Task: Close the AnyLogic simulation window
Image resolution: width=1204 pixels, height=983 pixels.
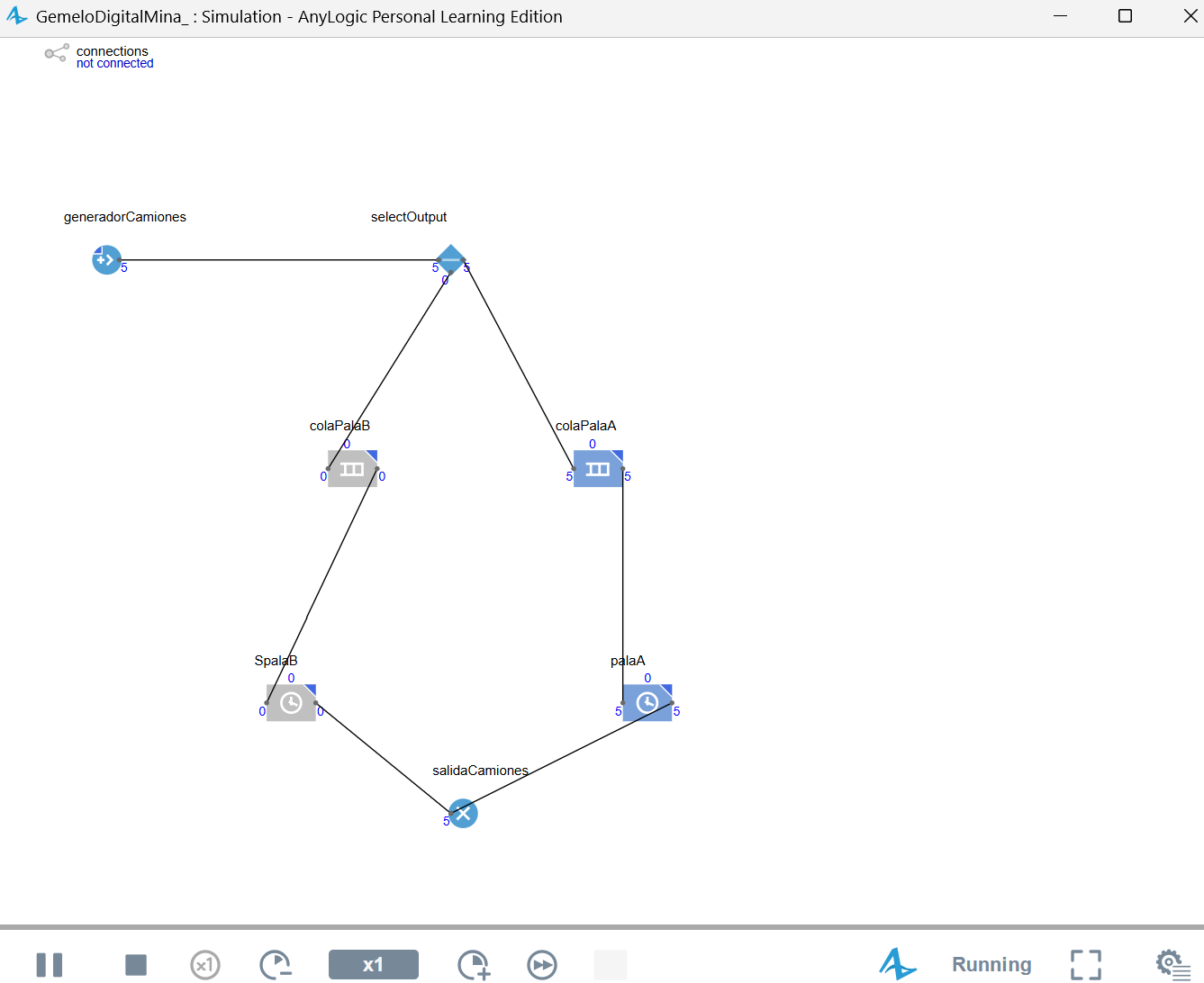Action: point(1190,16)
